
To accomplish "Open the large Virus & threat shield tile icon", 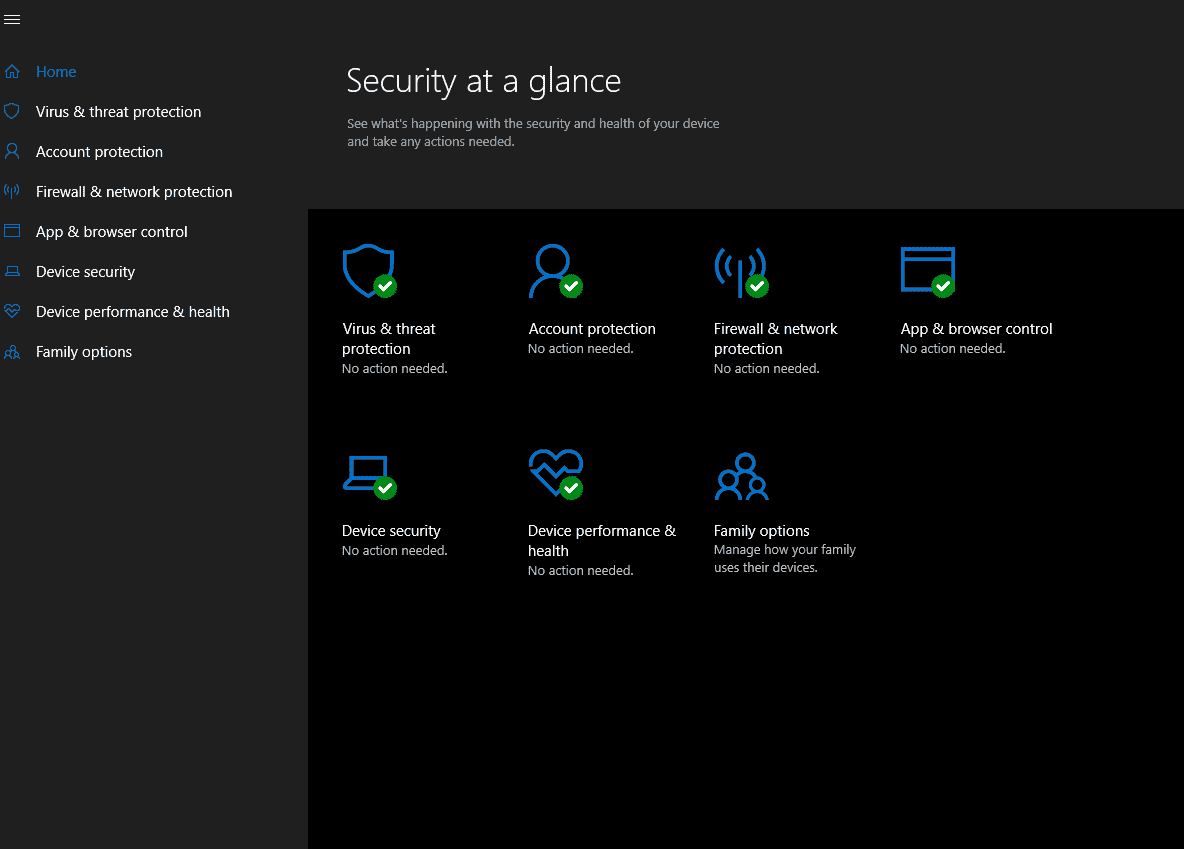I will [369, 270].
